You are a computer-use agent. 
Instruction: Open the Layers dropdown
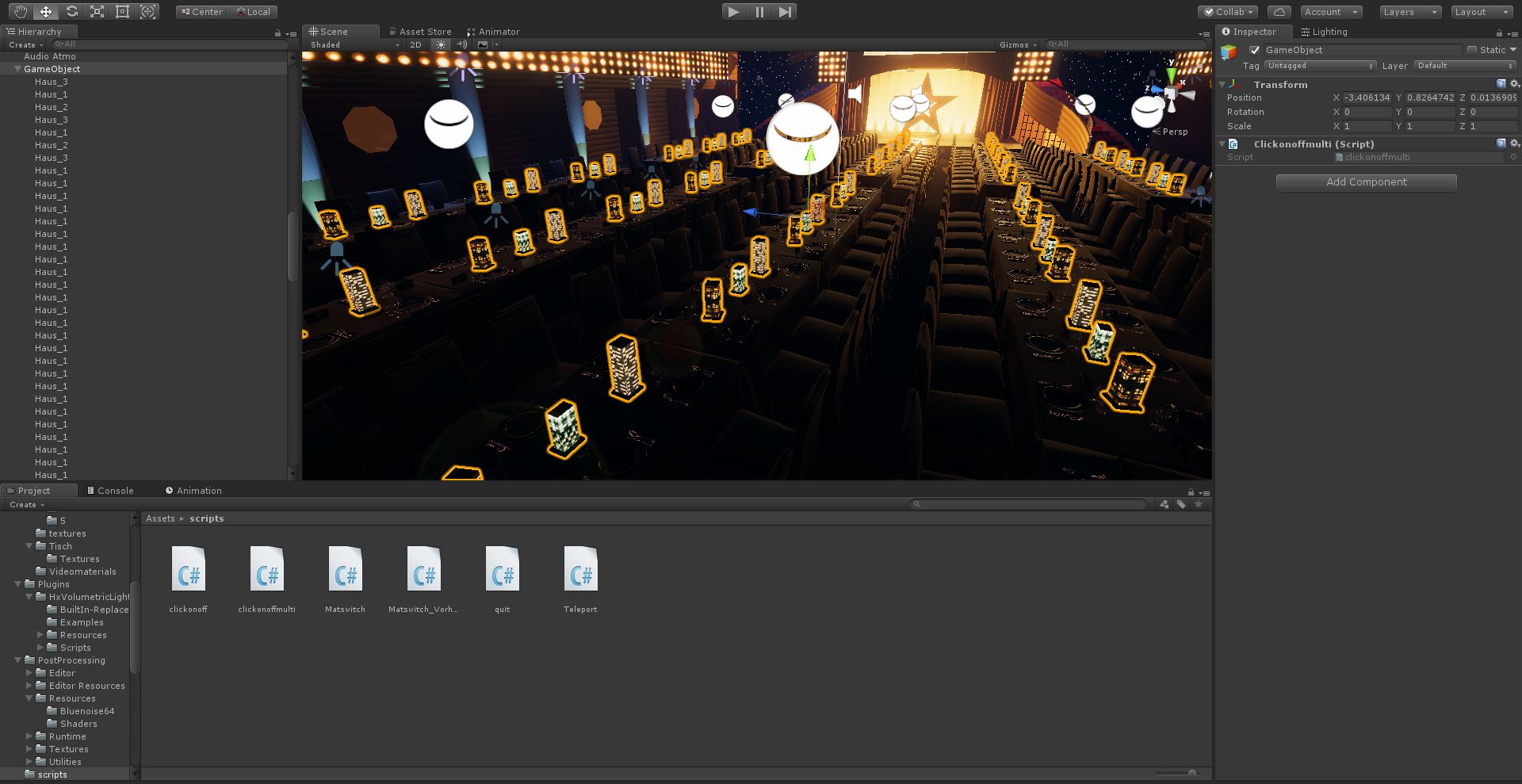tap(1409, 12)
